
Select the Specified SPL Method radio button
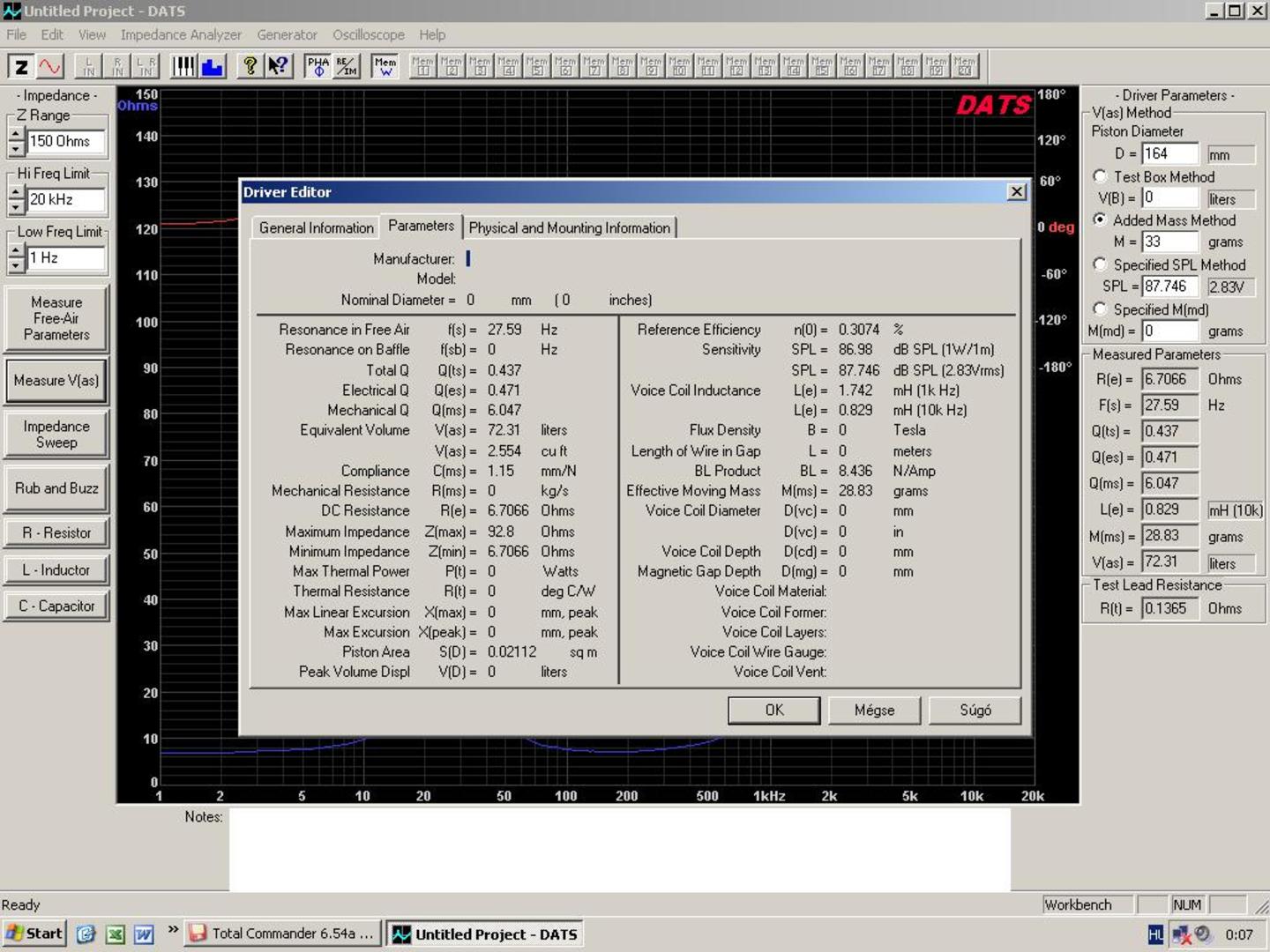(x=1100, y=264)
